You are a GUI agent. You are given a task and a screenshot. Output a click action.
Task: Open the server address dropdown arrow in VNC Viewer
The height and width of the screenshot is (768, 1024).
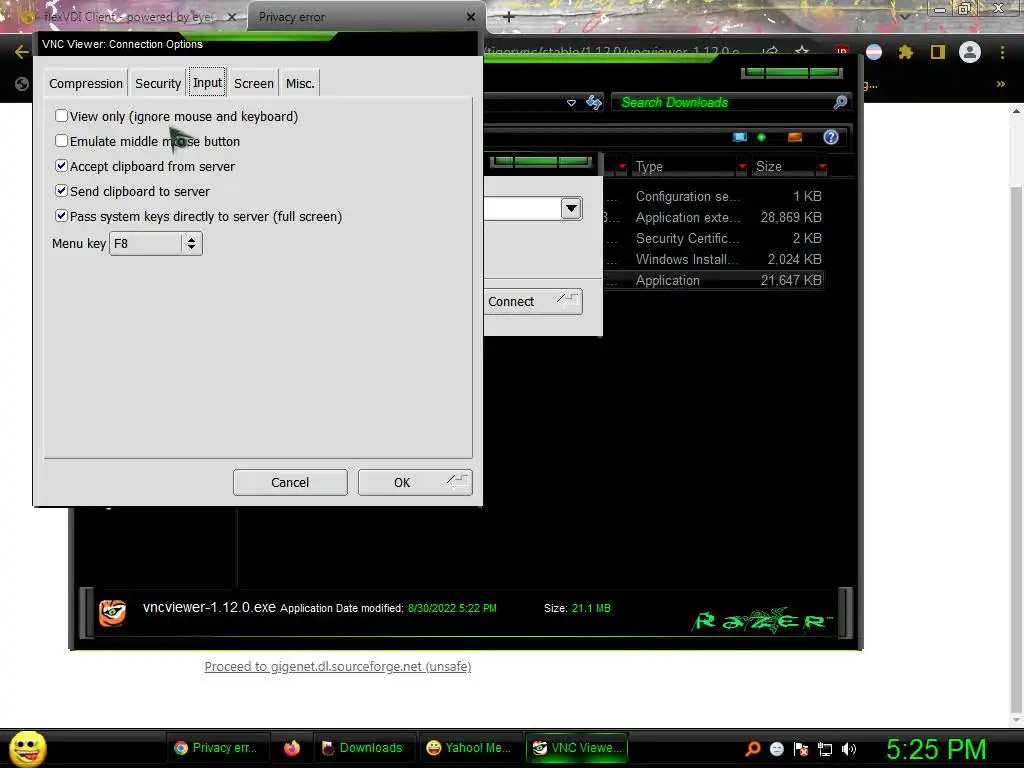(x=571, y=208)
